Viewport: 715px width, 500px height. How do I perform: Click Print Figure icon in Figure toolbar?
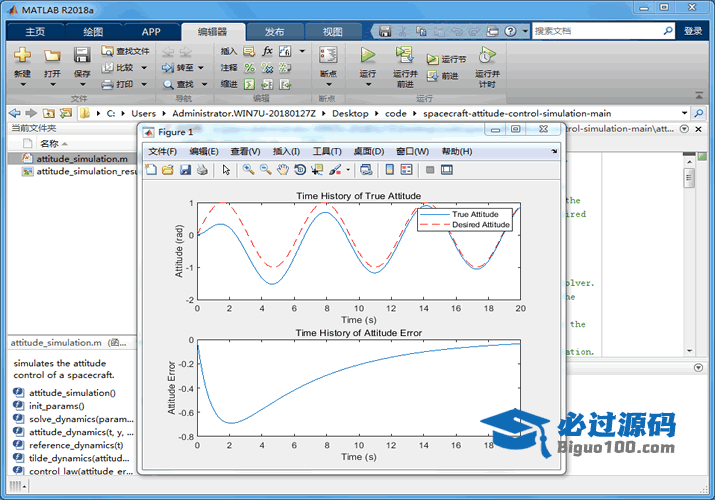coord(202,170)
